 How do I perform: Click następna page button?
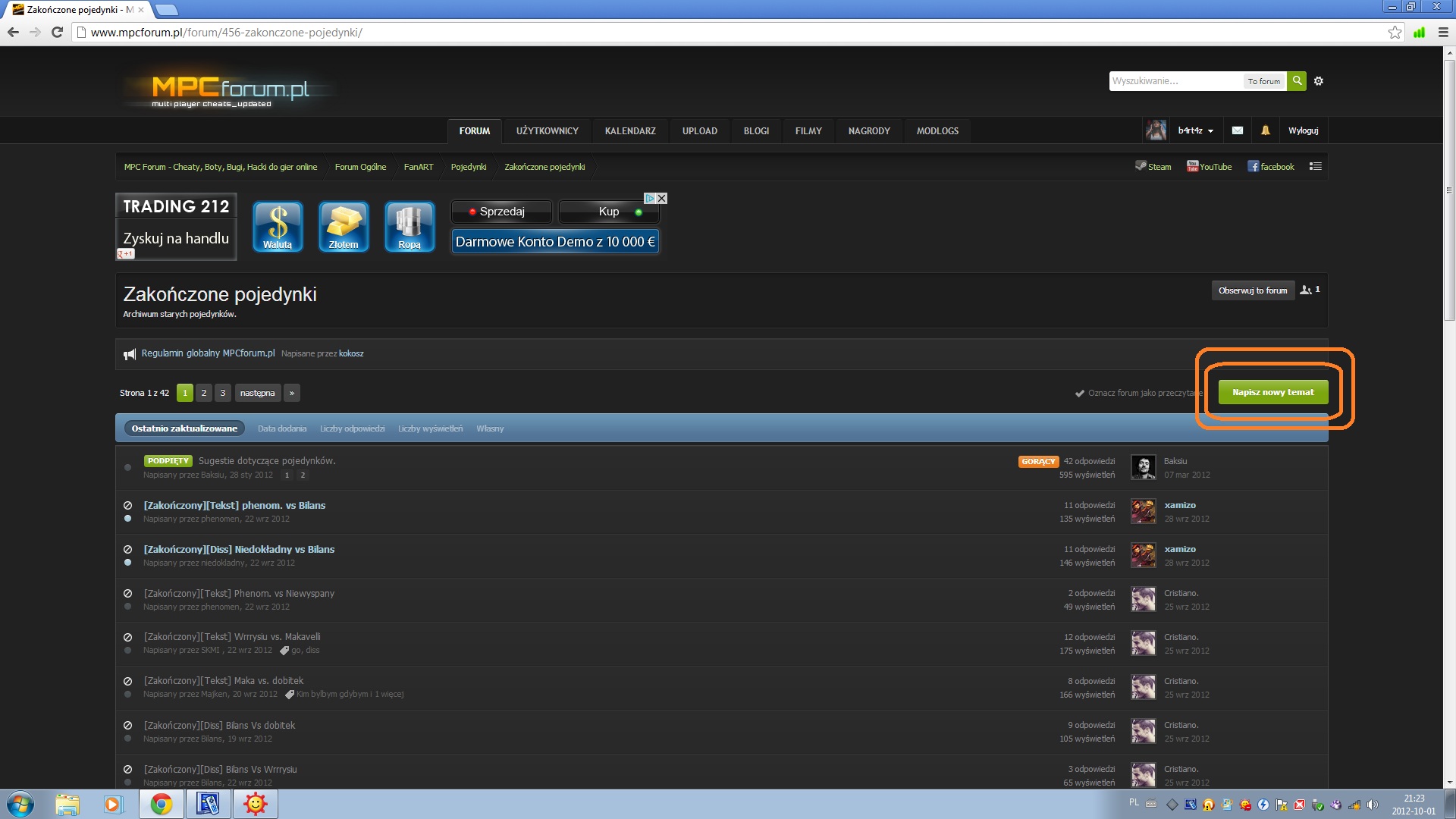click(x=258, y=393)
